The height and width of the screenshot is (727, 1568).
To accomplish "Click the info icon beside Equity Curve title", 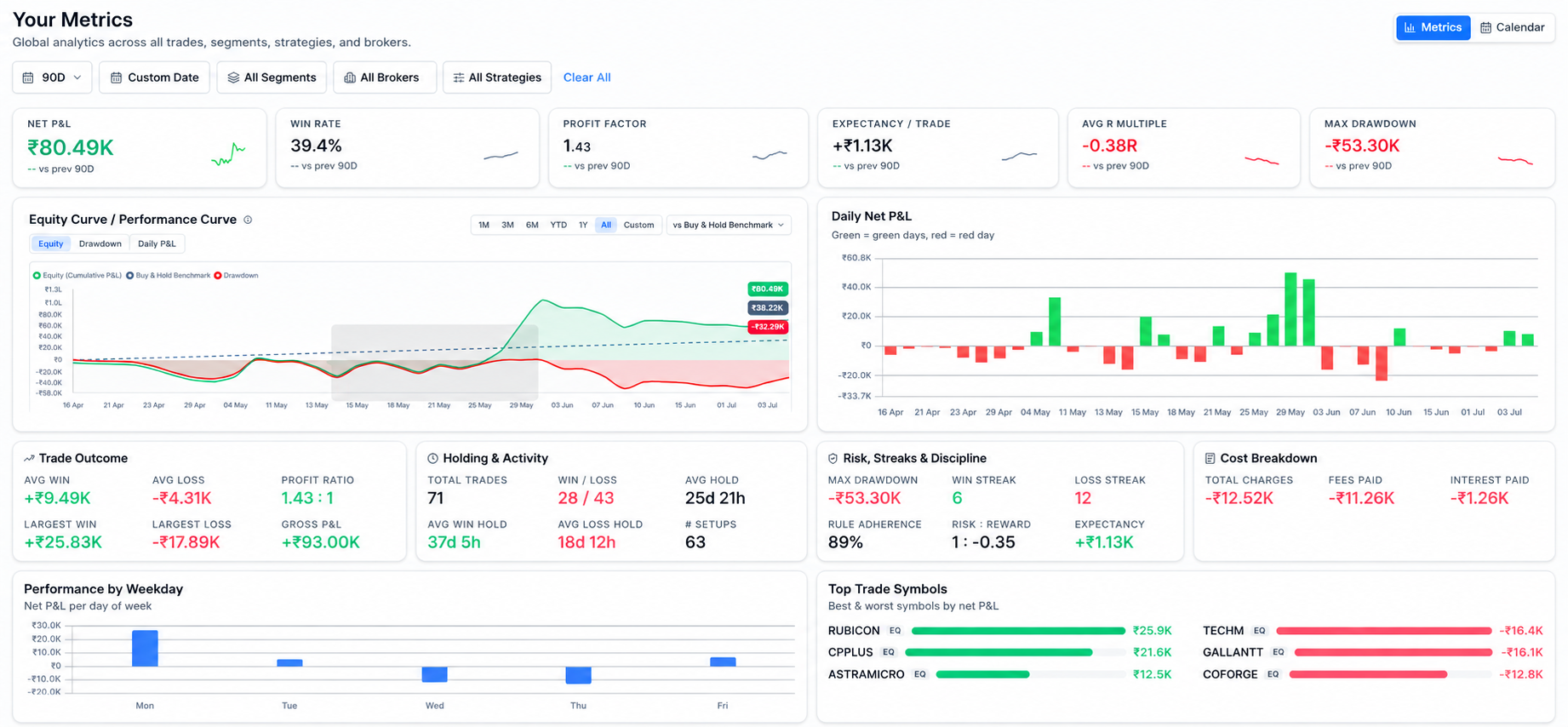I will (248, 220).
